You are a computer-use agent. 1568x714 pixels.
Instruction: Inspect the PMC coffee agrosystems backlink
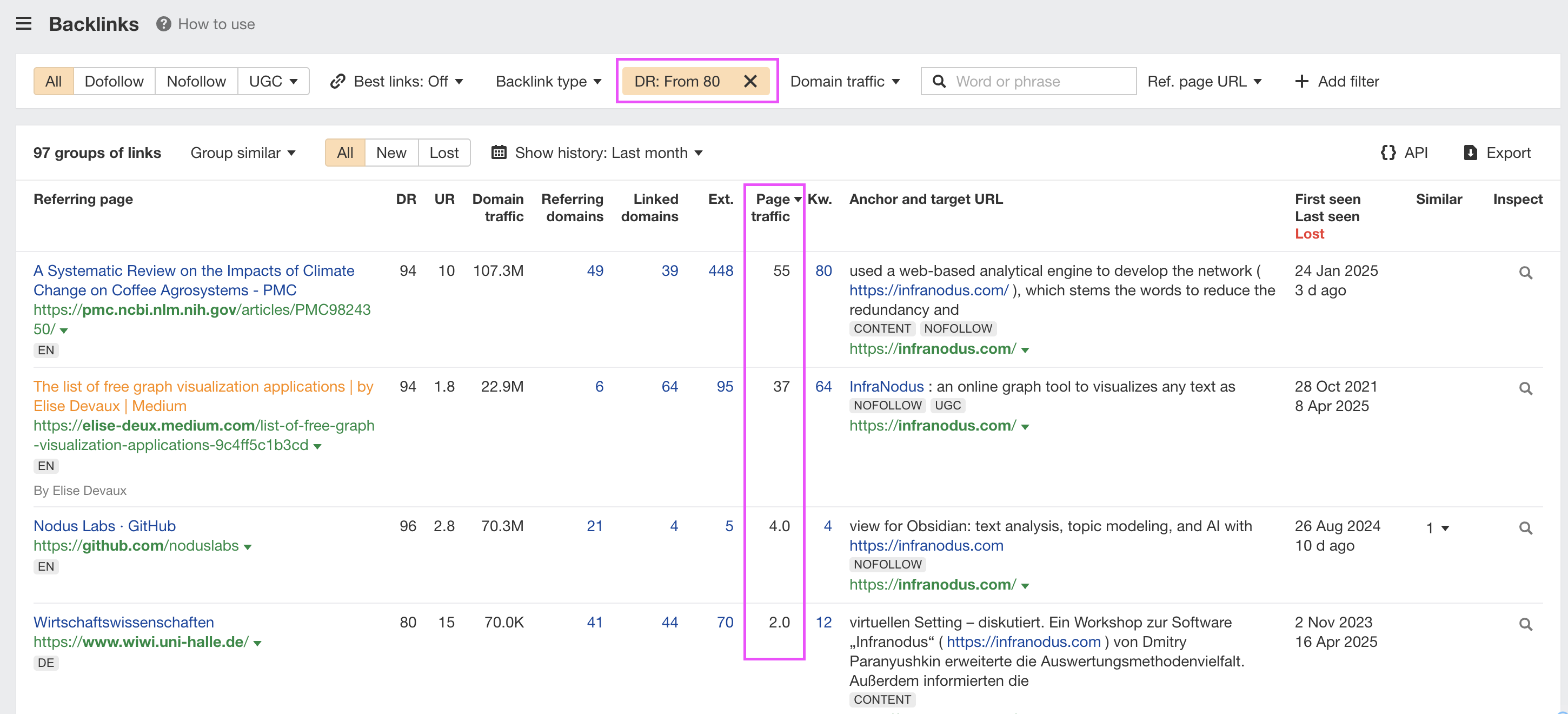tap(1525, 273)
